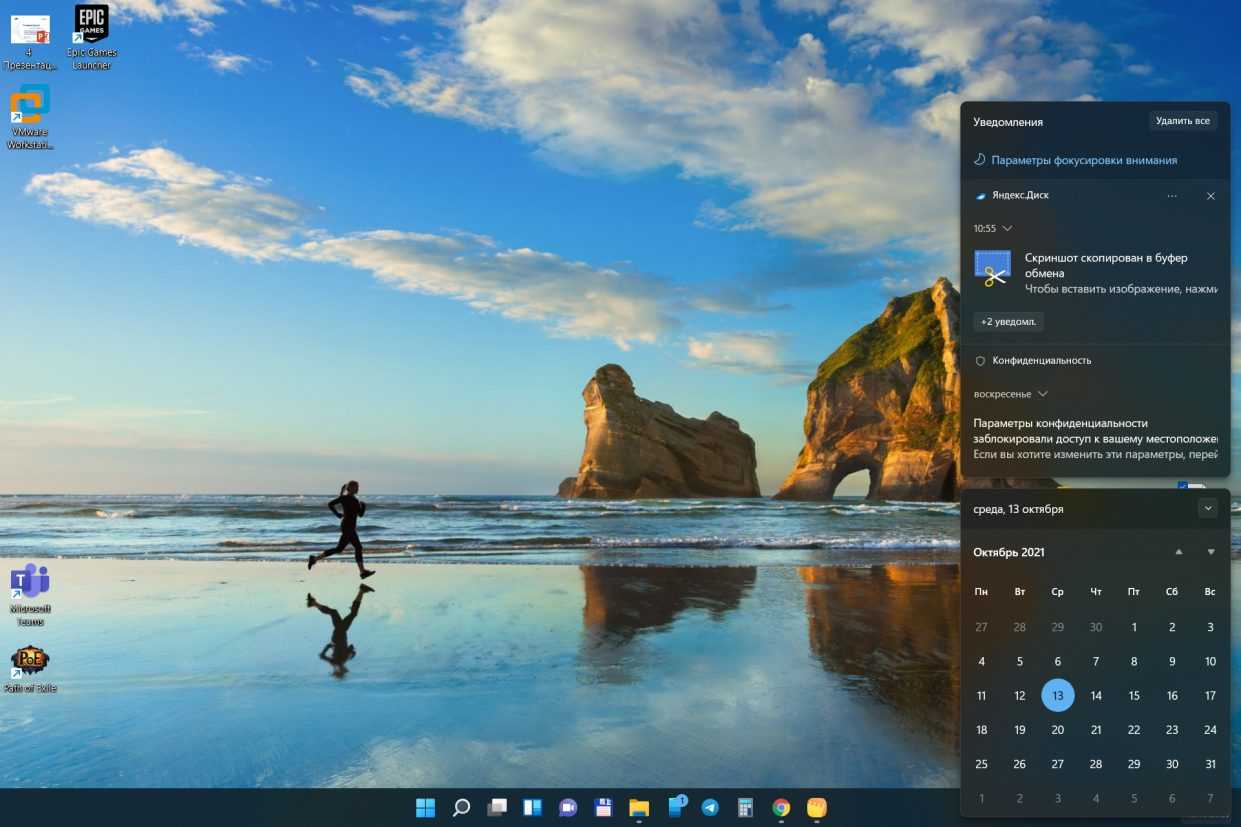Viewport: 1241px width, 827px height.
Task: Open File Explorer from the taskbar
Action: pyautogui.click(x=639, y=808)
